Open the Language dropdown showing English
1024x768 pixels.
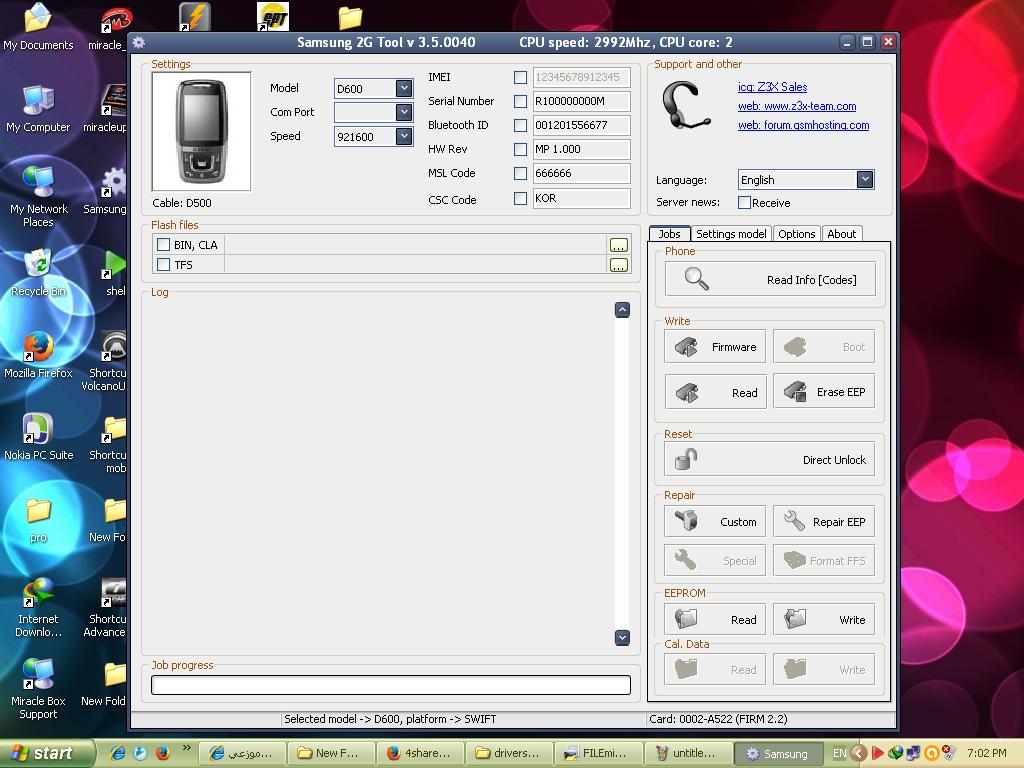(x=865, y=179)
